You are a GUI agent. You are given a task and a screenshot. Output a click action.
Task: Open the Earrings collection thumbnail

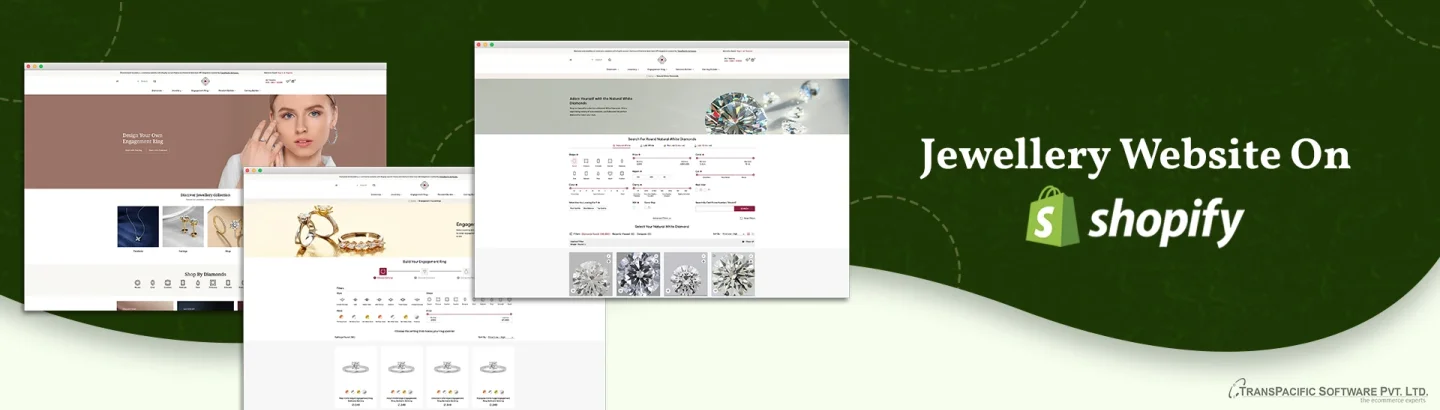pyautogui.click(x=183, y=227)
